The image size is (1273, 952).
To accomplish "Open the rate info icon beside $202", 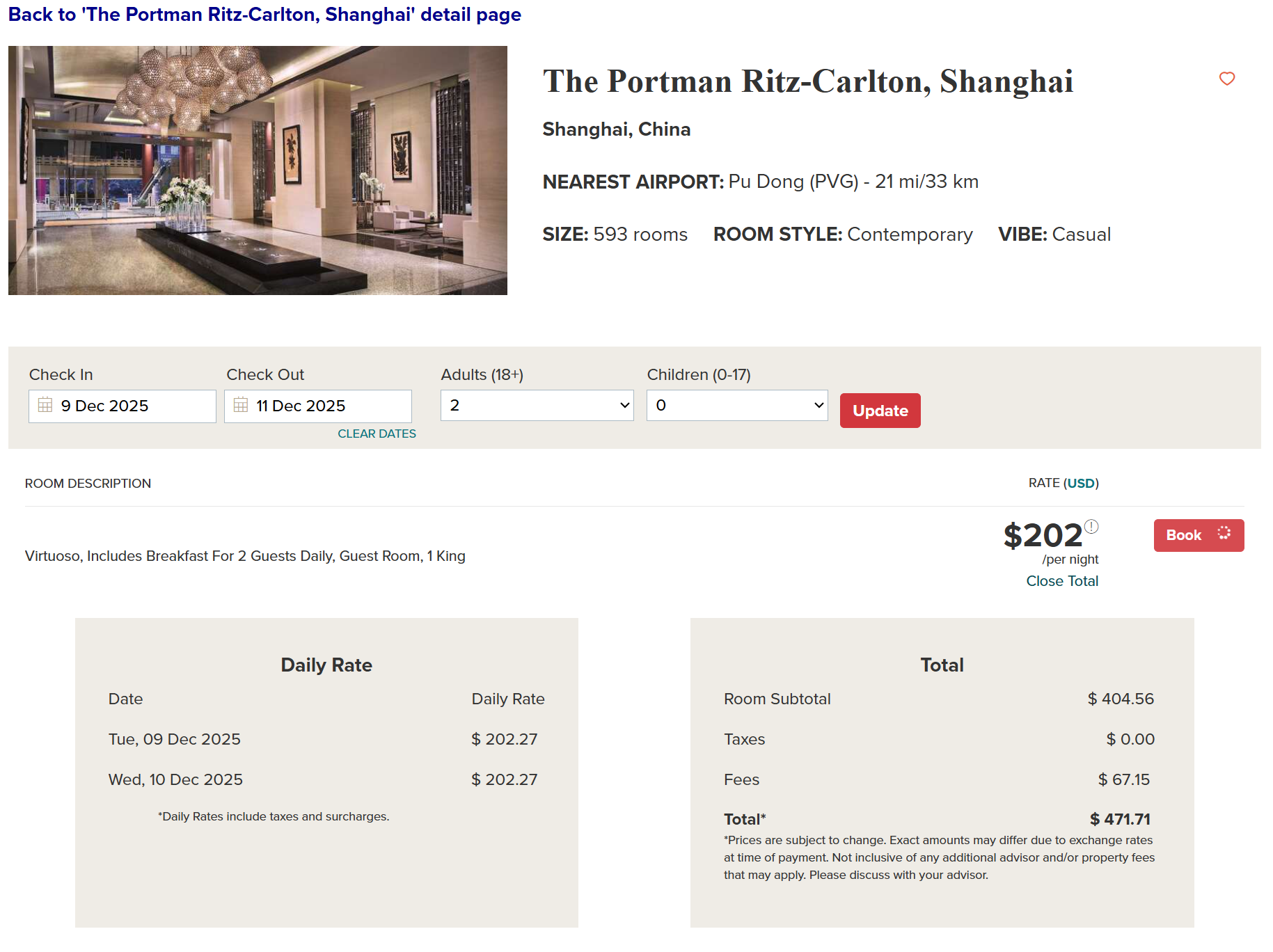I will pos(1091,526).
